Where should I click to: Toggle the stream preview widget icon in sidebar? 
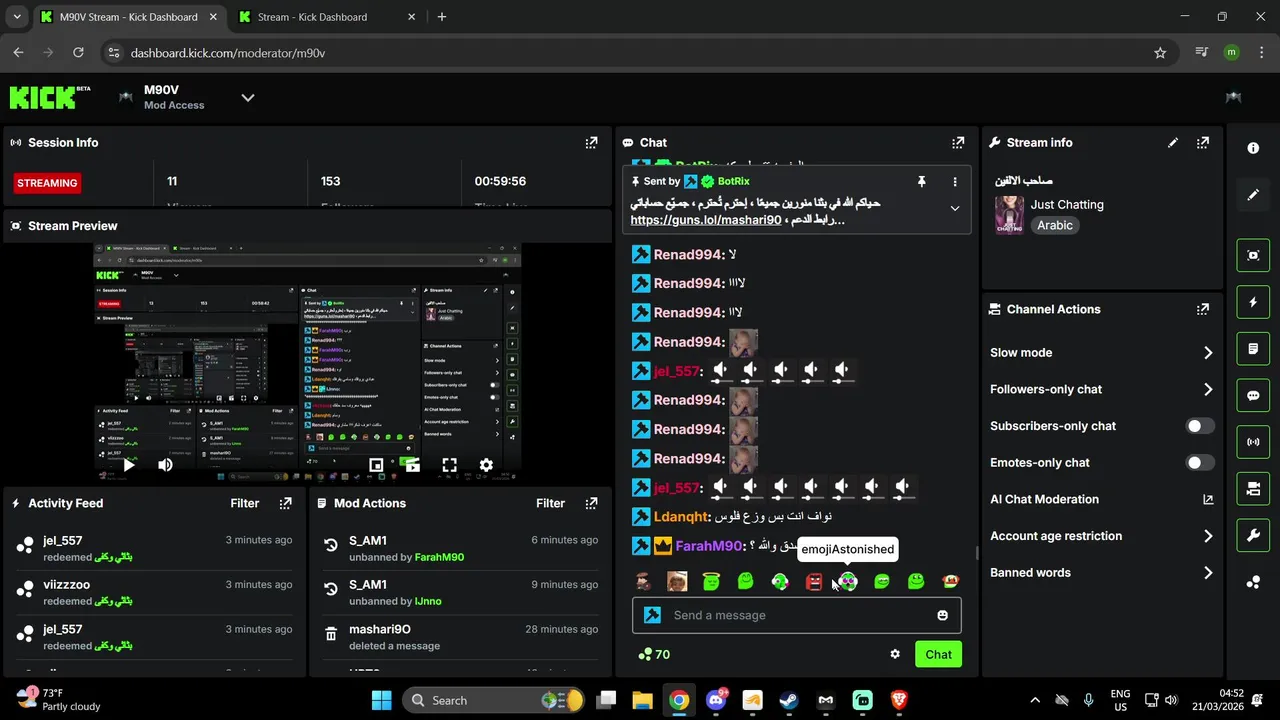[x=1253, y=255]
